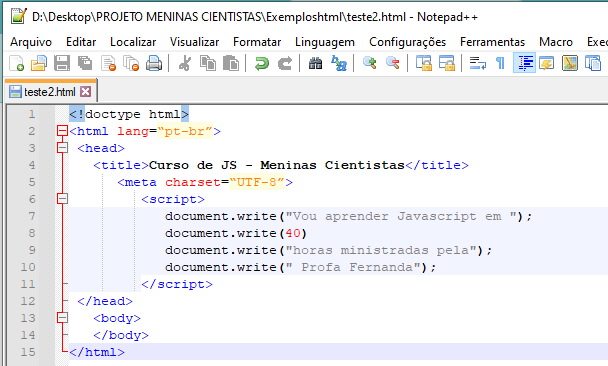Click the Open file folder icon
Screen dimensions: 608x366
[x=39, y=63]
